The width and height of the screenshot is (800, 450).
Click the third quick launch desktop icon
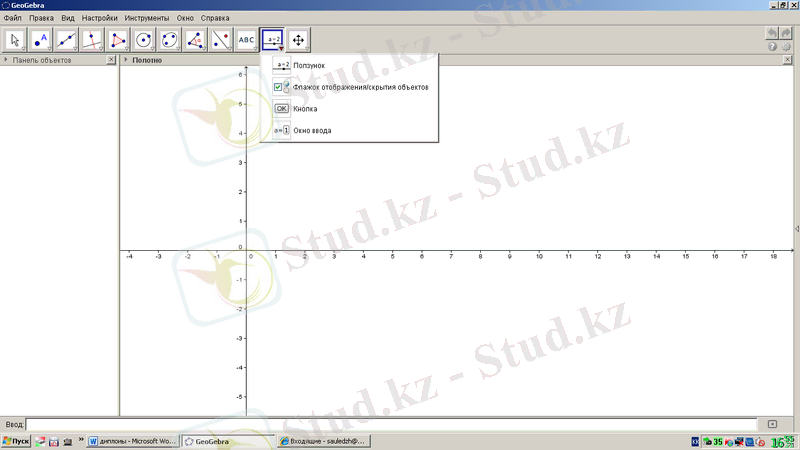click(67, 442)
